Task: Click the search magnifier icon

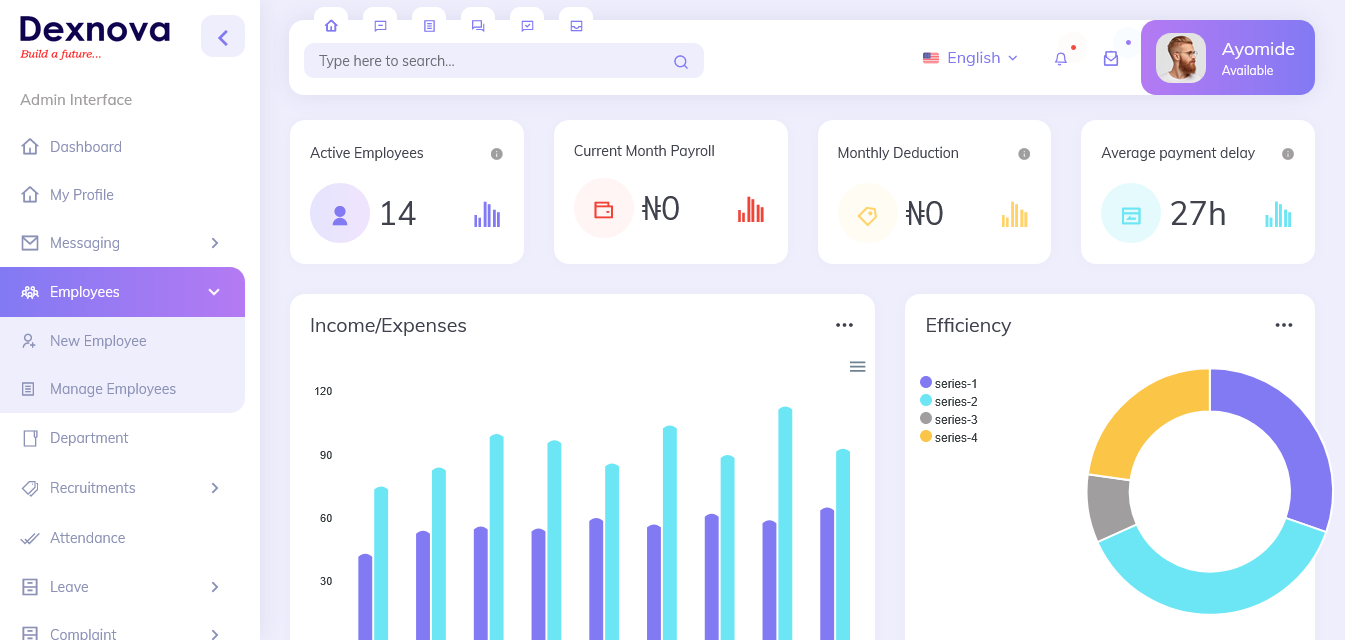Action: point(681,62)
